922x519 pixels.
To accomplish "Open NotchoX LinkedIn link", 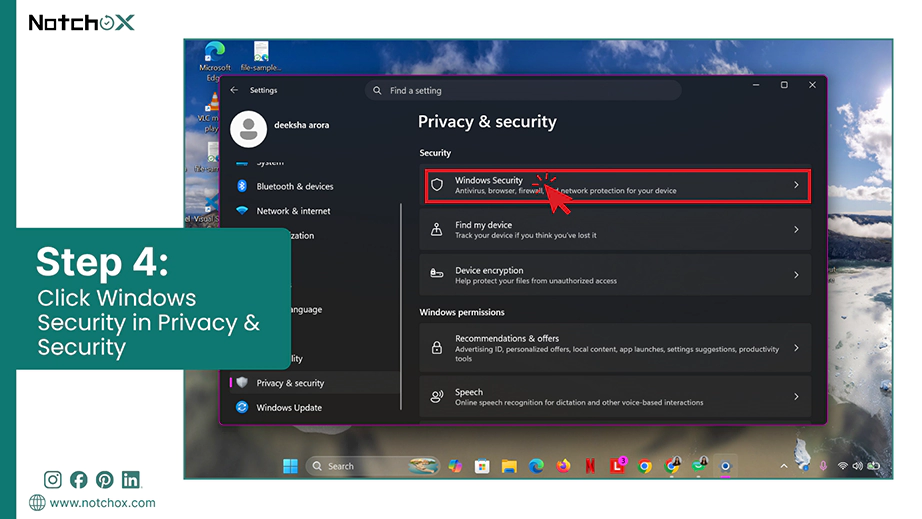I will [x=131, y=480].
